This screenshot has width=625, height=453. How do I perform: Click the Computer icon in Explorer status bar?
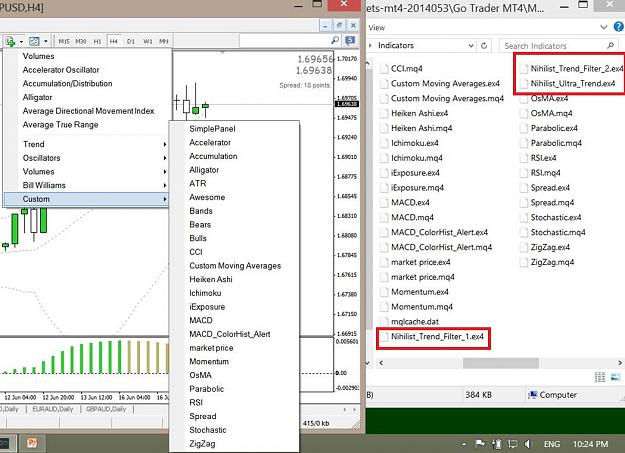point(532,395)
